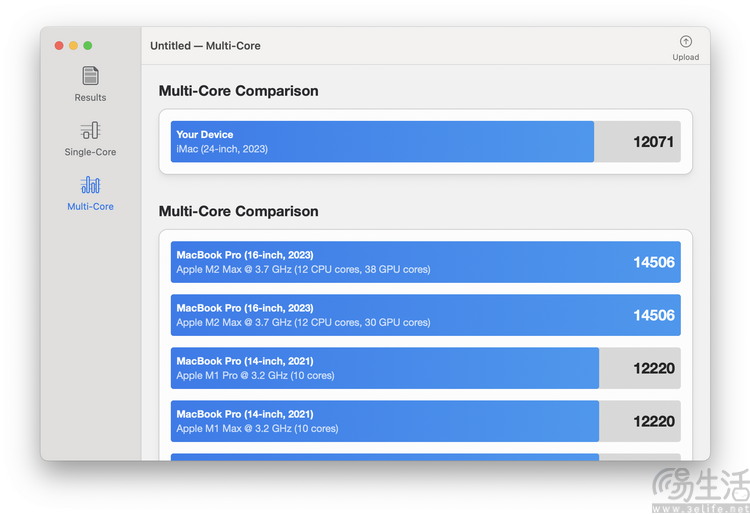Click the window title Untitled — Multi-Core
The image size is (750, 514).
[205, 46]
